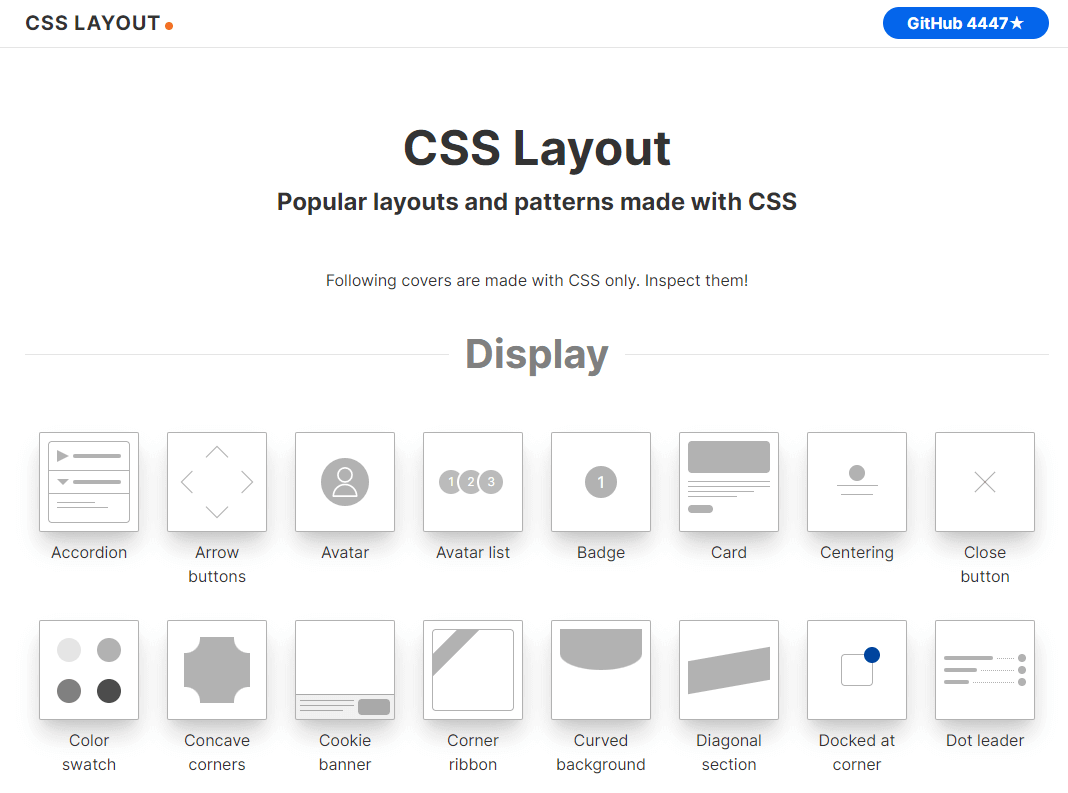Open the Docked at corner cover
1068x793 pixels.
pyautogui.click(x=857, y=670)
